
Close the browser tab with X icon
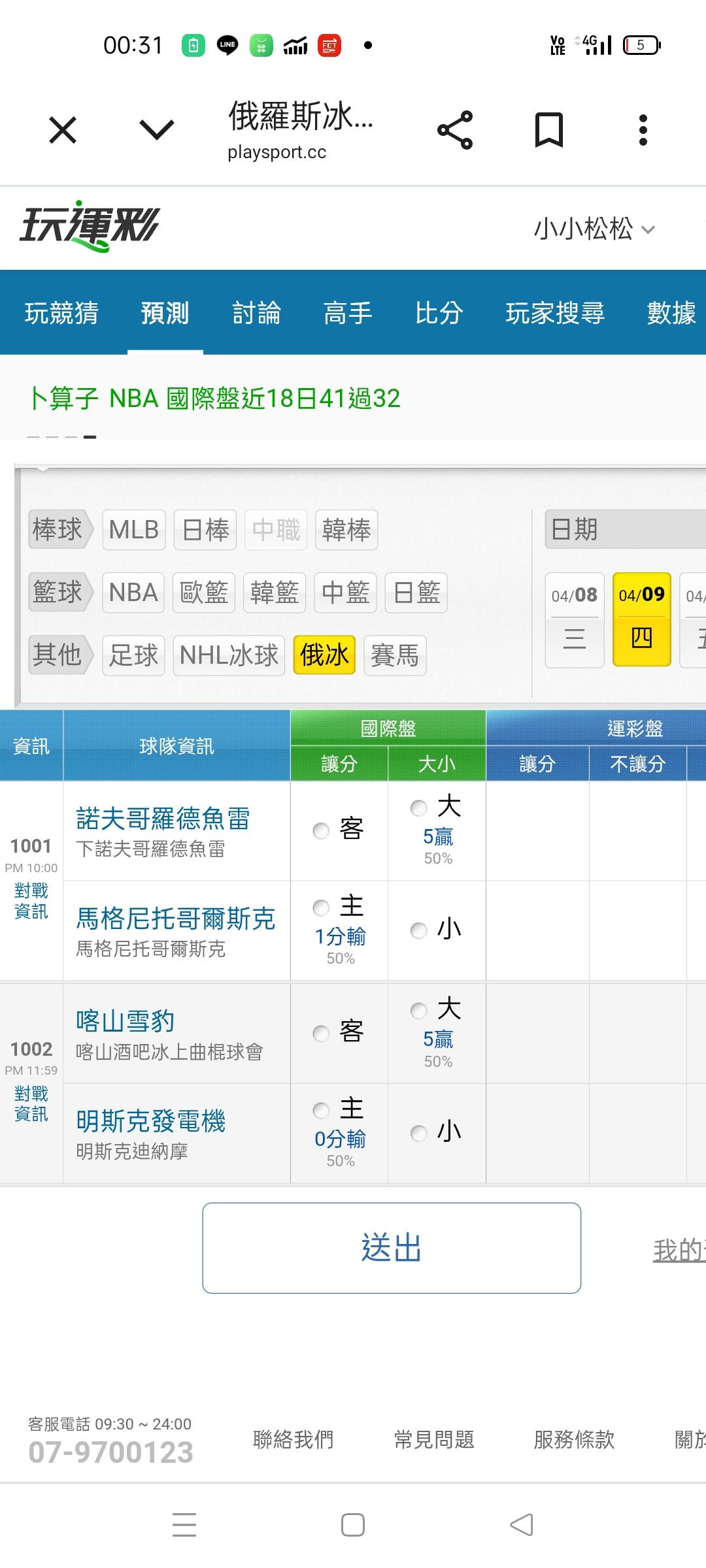[x=63, y=130]
